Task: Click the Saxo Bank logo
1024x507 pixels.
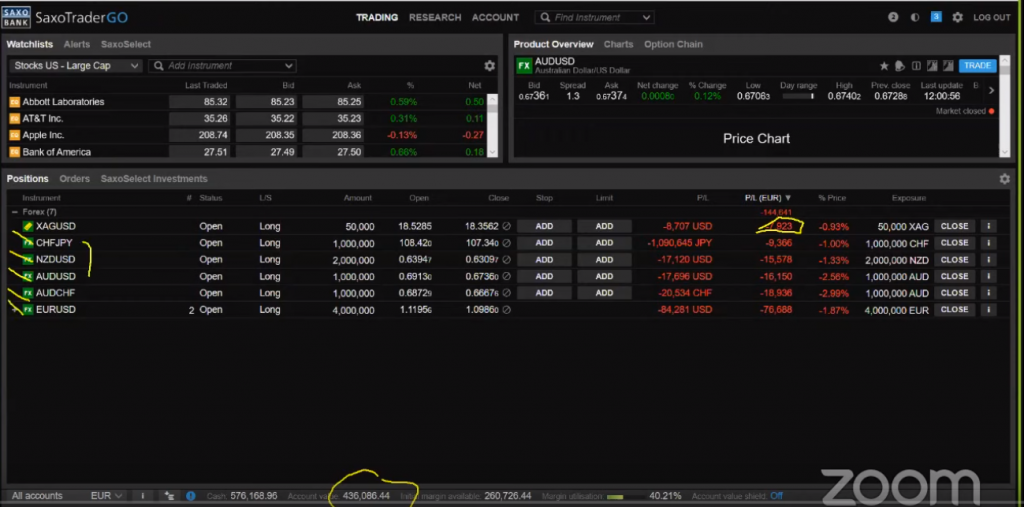Action: coord(16,17)
